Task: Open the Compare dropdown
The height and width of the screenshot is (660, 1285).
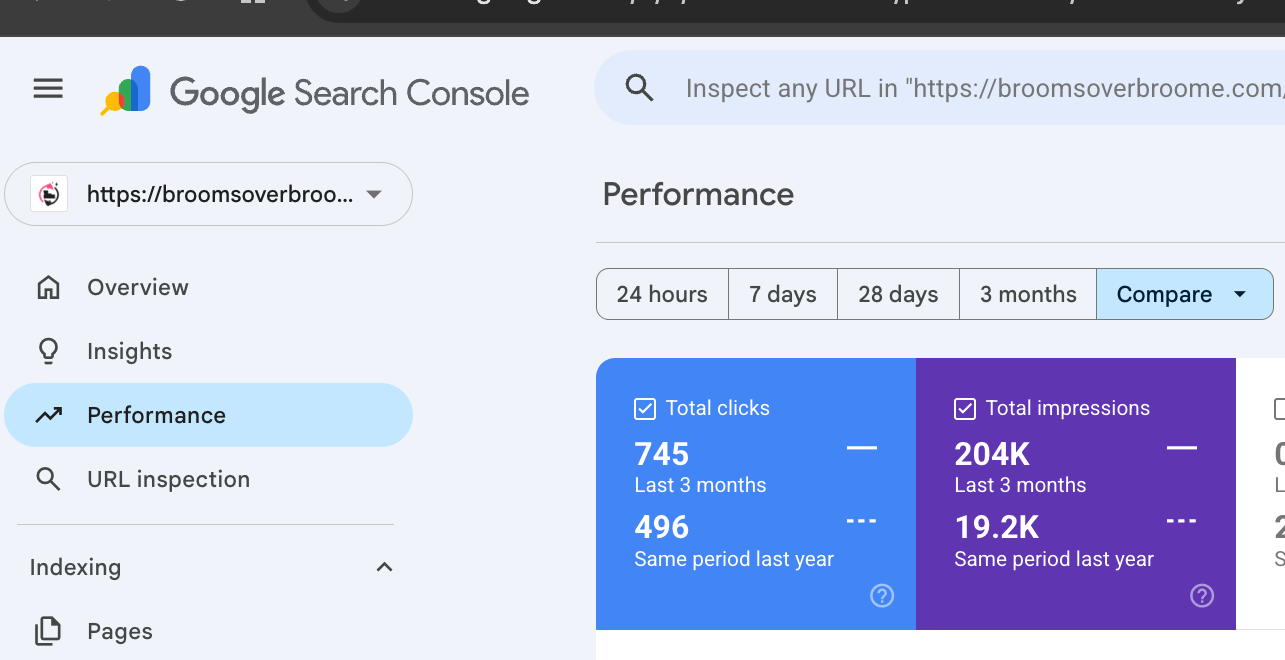Action: click(x=1185, y=294)
